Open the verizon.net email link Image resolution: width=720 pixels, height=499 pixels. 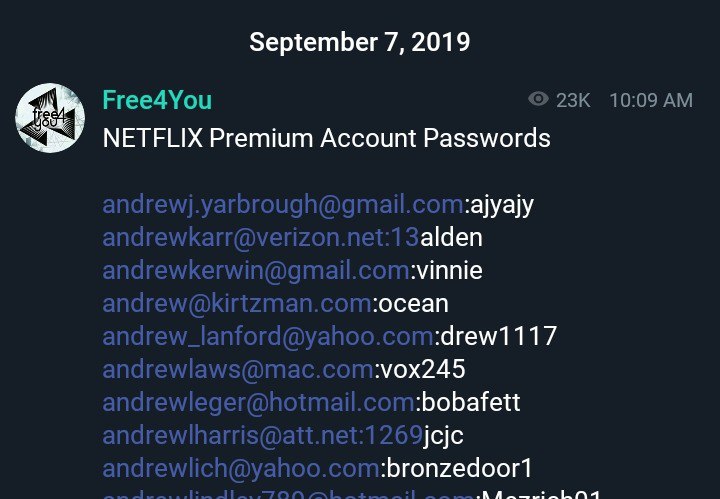point(261,237)
